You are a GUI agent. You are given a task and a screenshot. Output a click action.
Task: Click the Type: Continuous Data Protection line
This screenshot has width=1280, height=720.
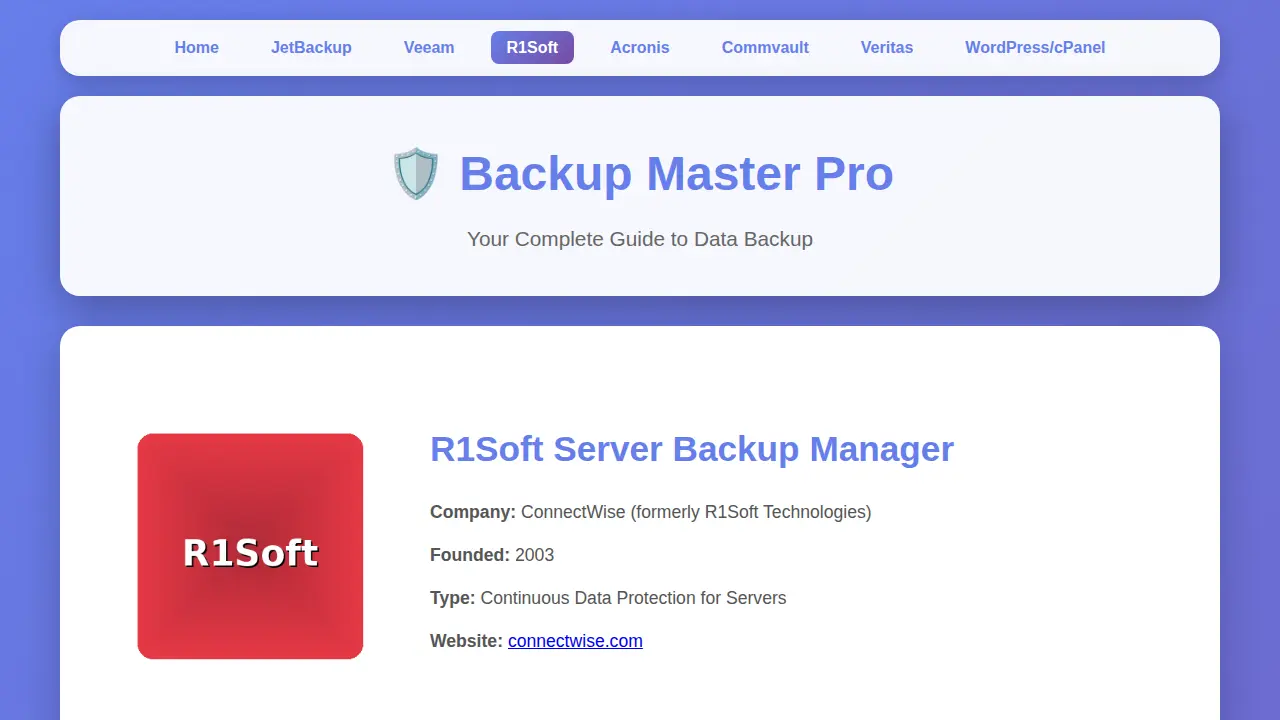(608, 598)
